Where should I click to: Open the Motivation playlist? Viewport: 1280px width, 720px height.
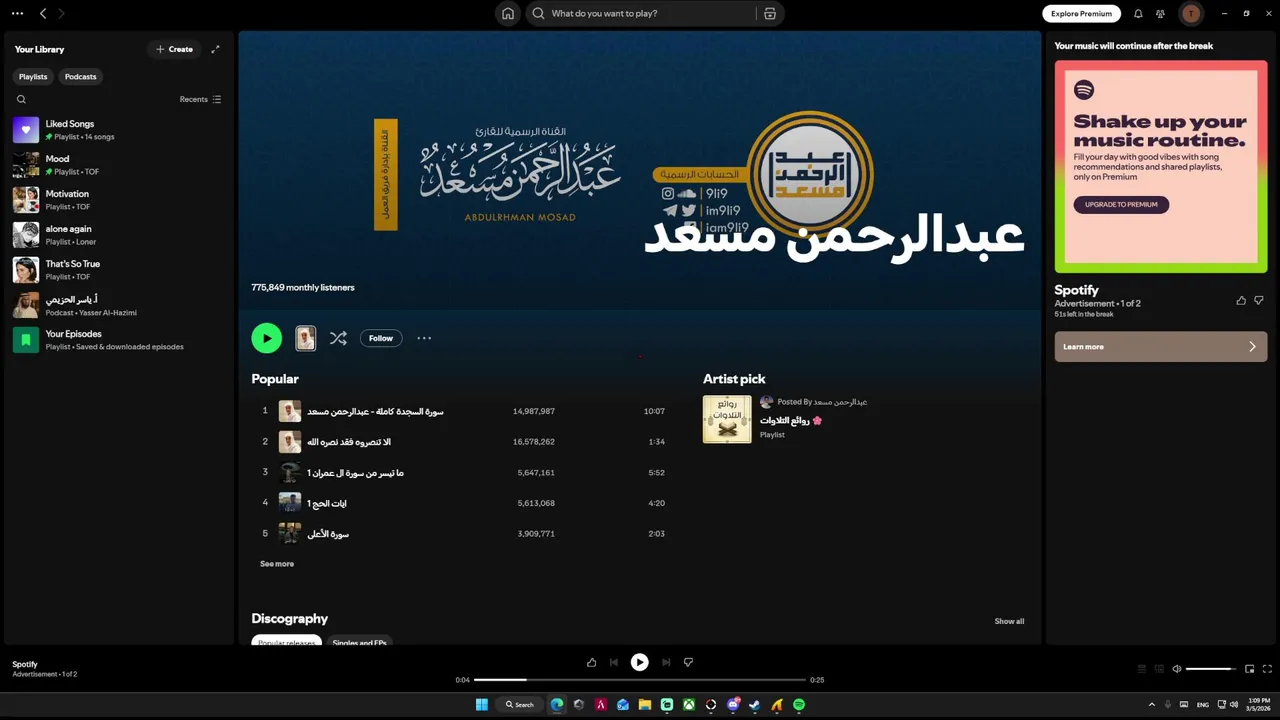(x=118, y=200)
